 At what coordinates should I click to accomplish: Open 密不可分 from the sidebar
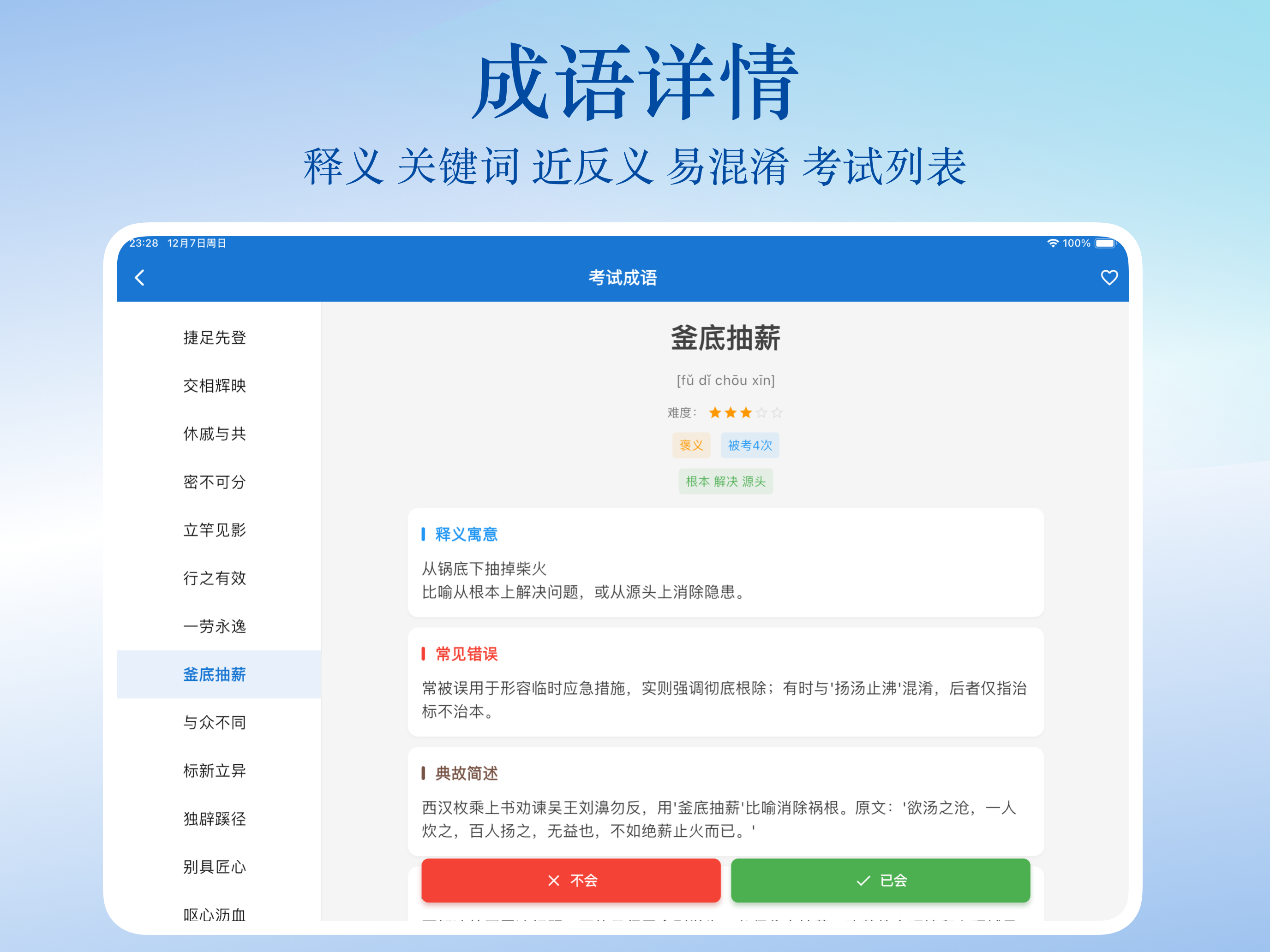click(x=218, y=482)
